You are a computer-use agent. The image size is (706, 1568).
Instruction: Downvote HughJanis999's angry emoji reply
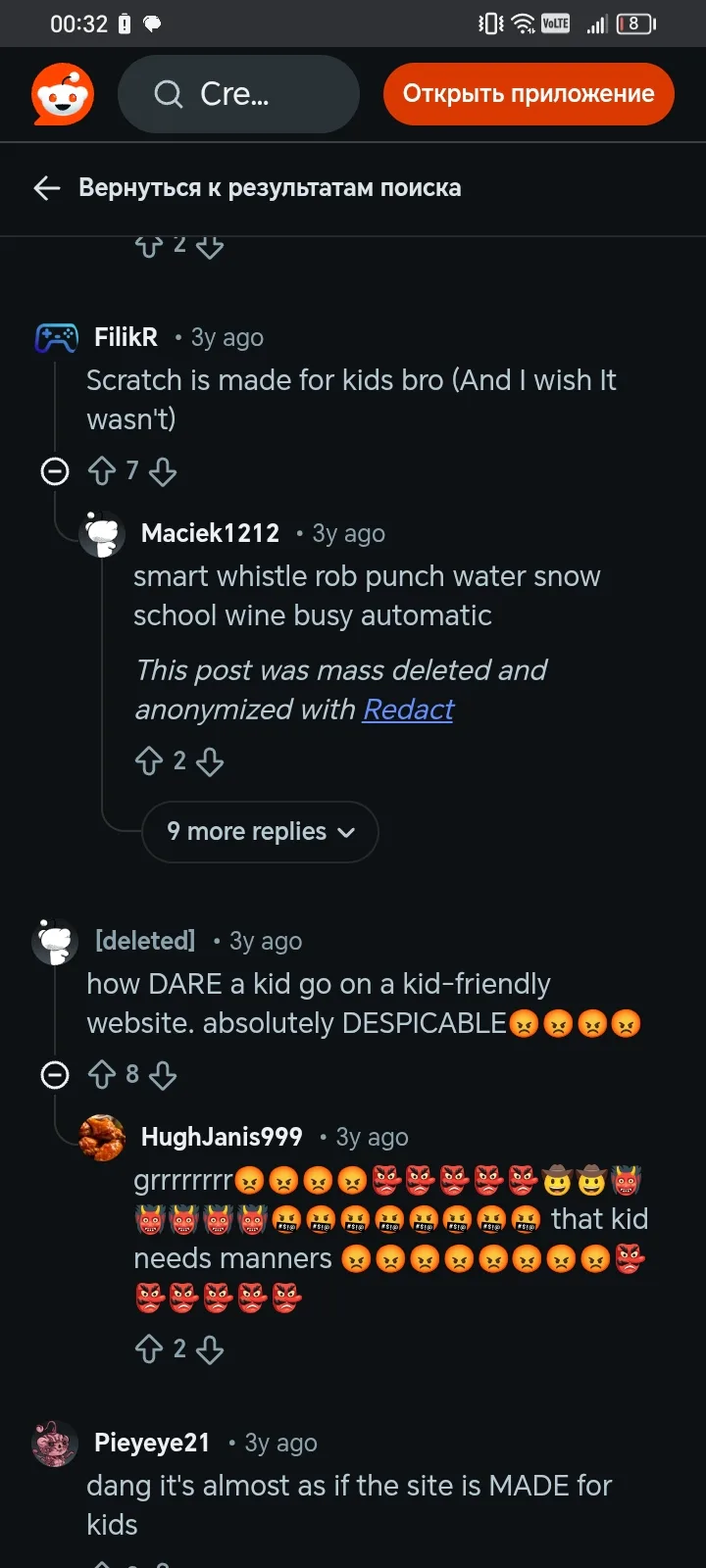[210, 1349]
